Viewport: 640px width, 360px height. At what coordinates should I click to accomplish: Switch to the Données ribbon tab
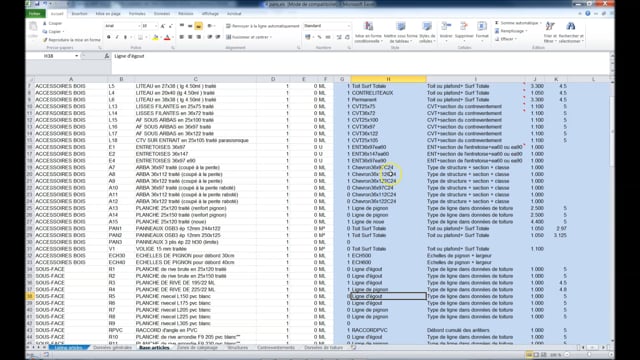162,13
